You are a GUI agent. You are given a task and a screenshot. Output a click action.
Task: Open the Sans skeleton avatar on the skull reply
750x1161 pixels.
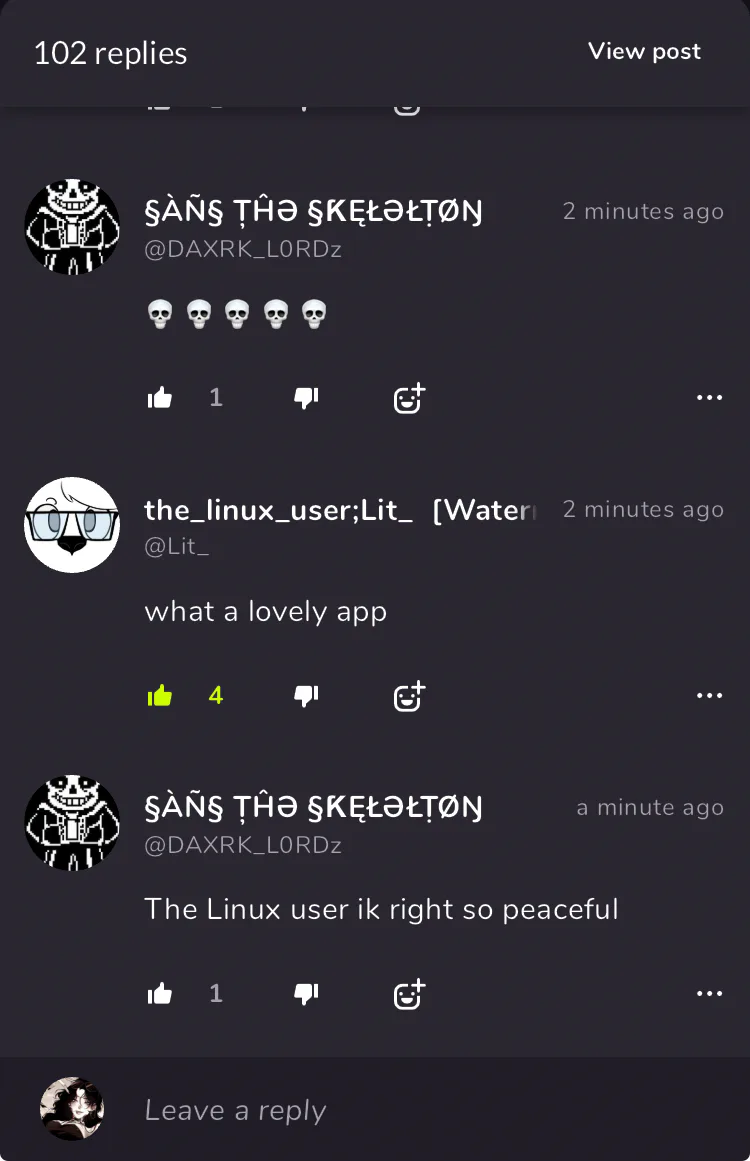coord(72,227)
